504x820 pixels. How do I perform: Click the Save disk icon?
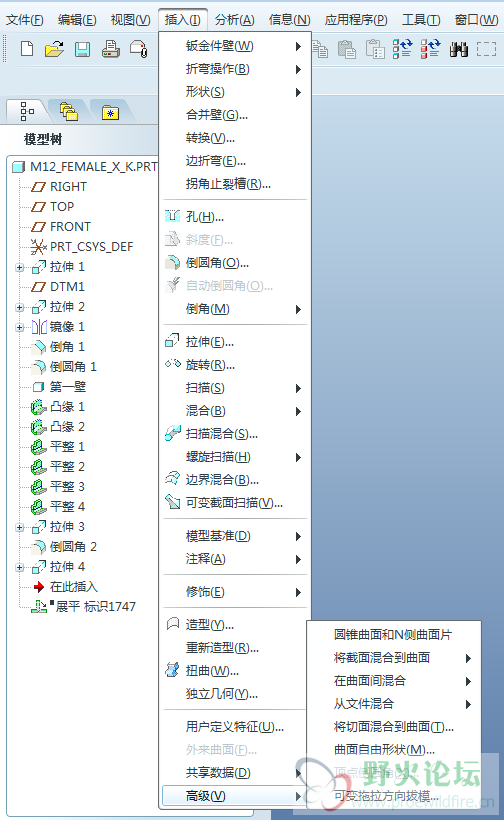tap(83, 49)
